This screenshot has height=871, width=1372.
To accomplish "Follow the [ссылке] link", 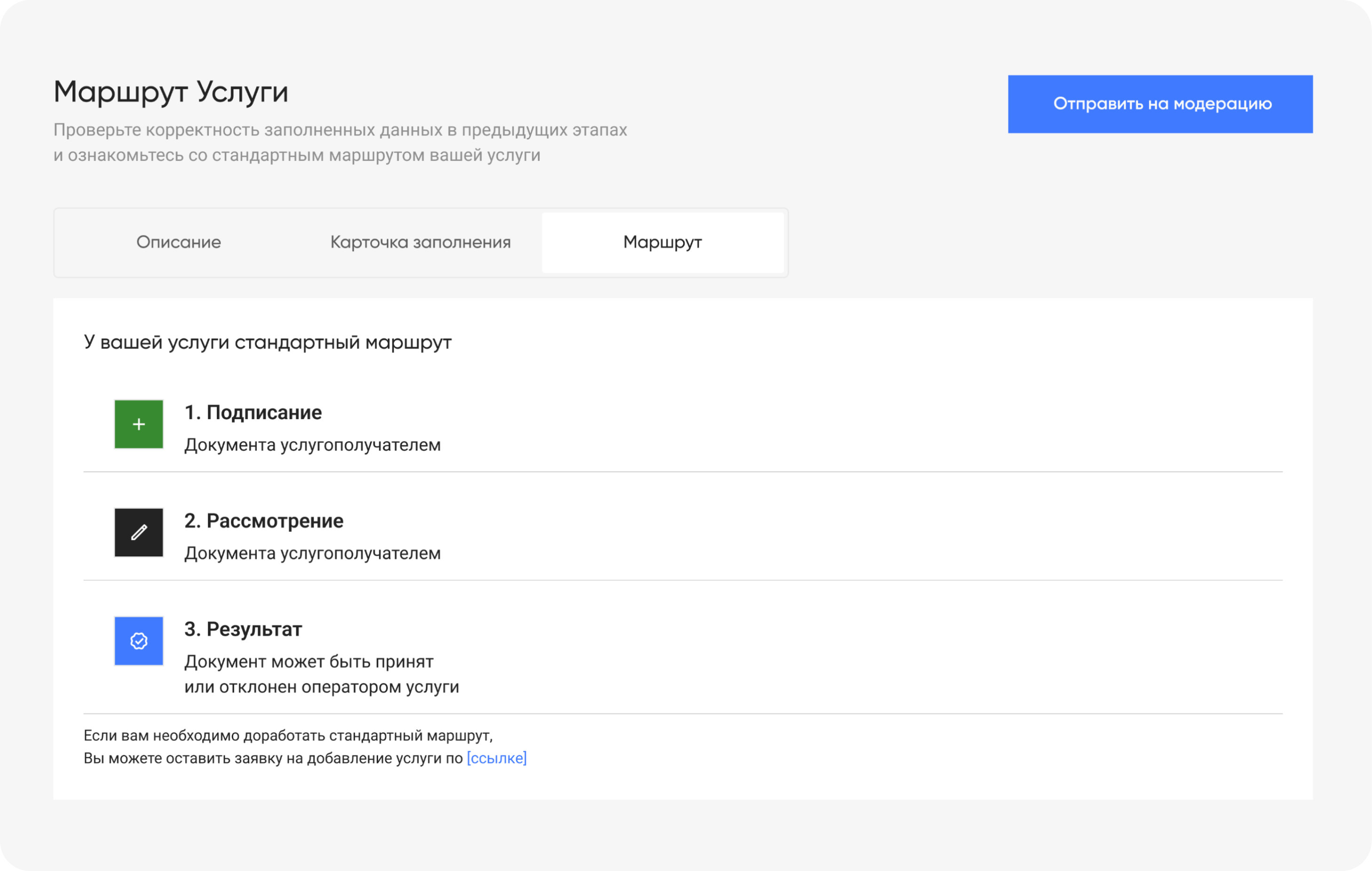I will pyautogui.click(x=496, y=758).
